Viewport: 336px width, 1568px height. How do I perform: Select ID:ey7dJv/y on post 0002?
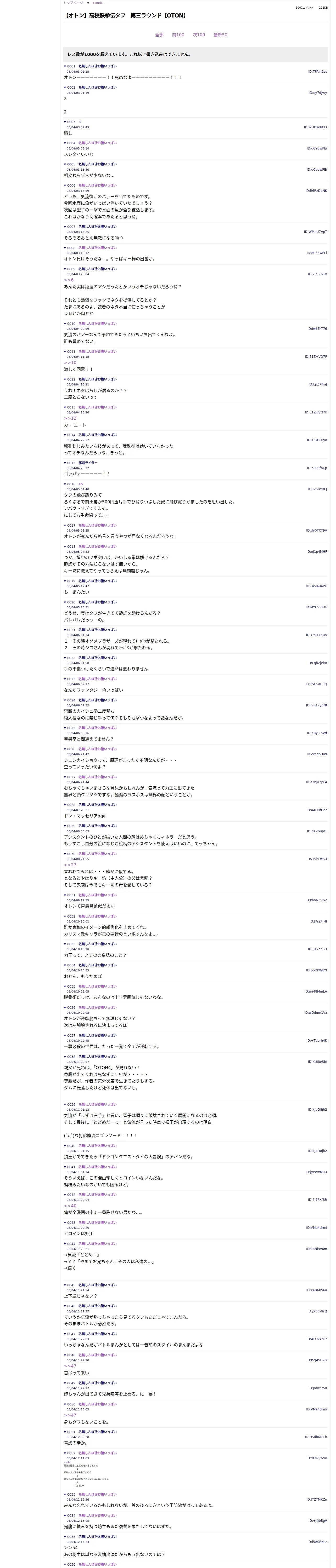click(x=317, y=93)
